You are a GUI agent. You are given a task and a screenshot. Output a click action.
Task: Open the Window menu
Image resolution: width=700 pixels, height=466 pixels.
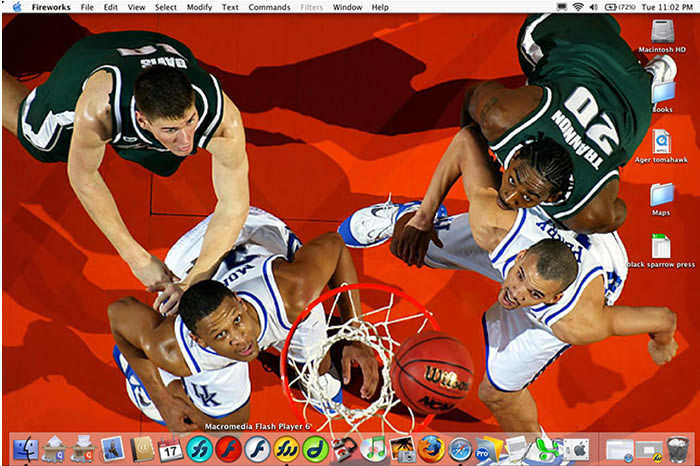(347, 7)
